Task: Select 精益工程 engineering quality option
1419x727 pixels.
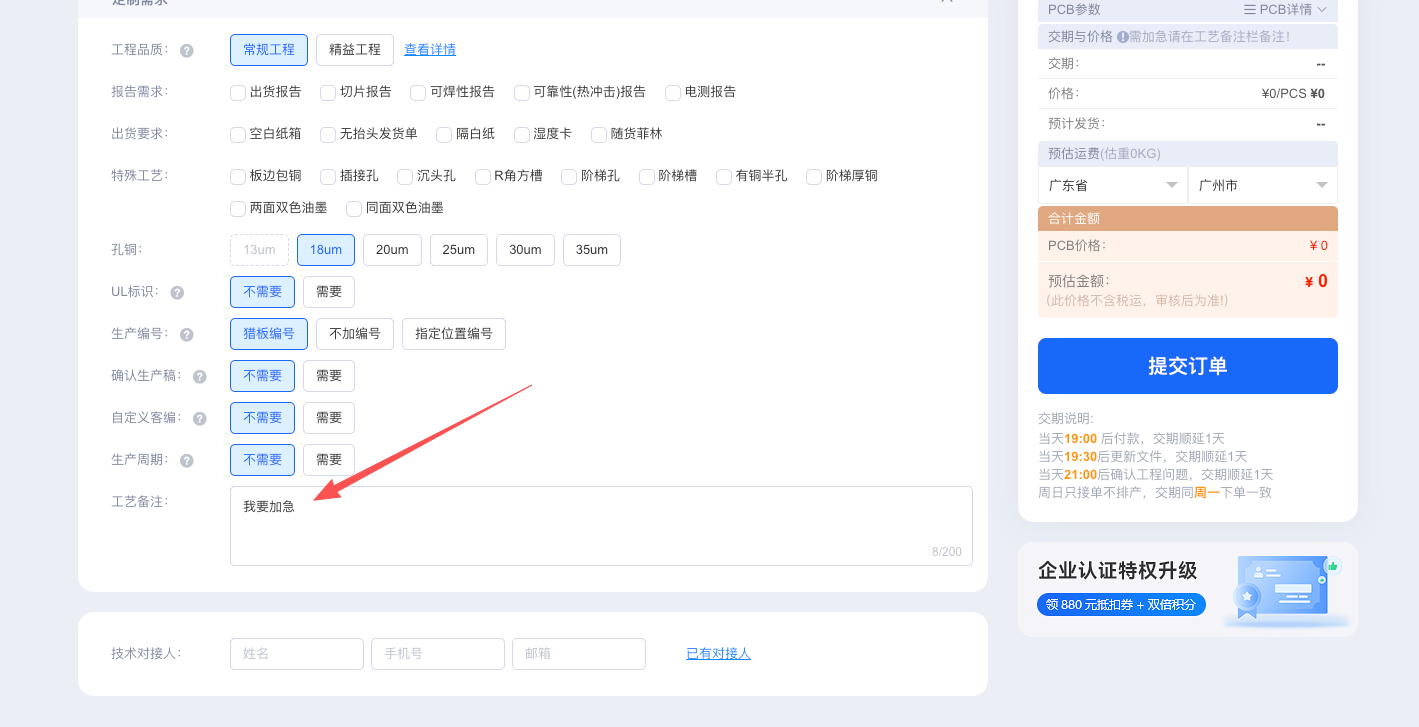Action: (x=354, y=50)
